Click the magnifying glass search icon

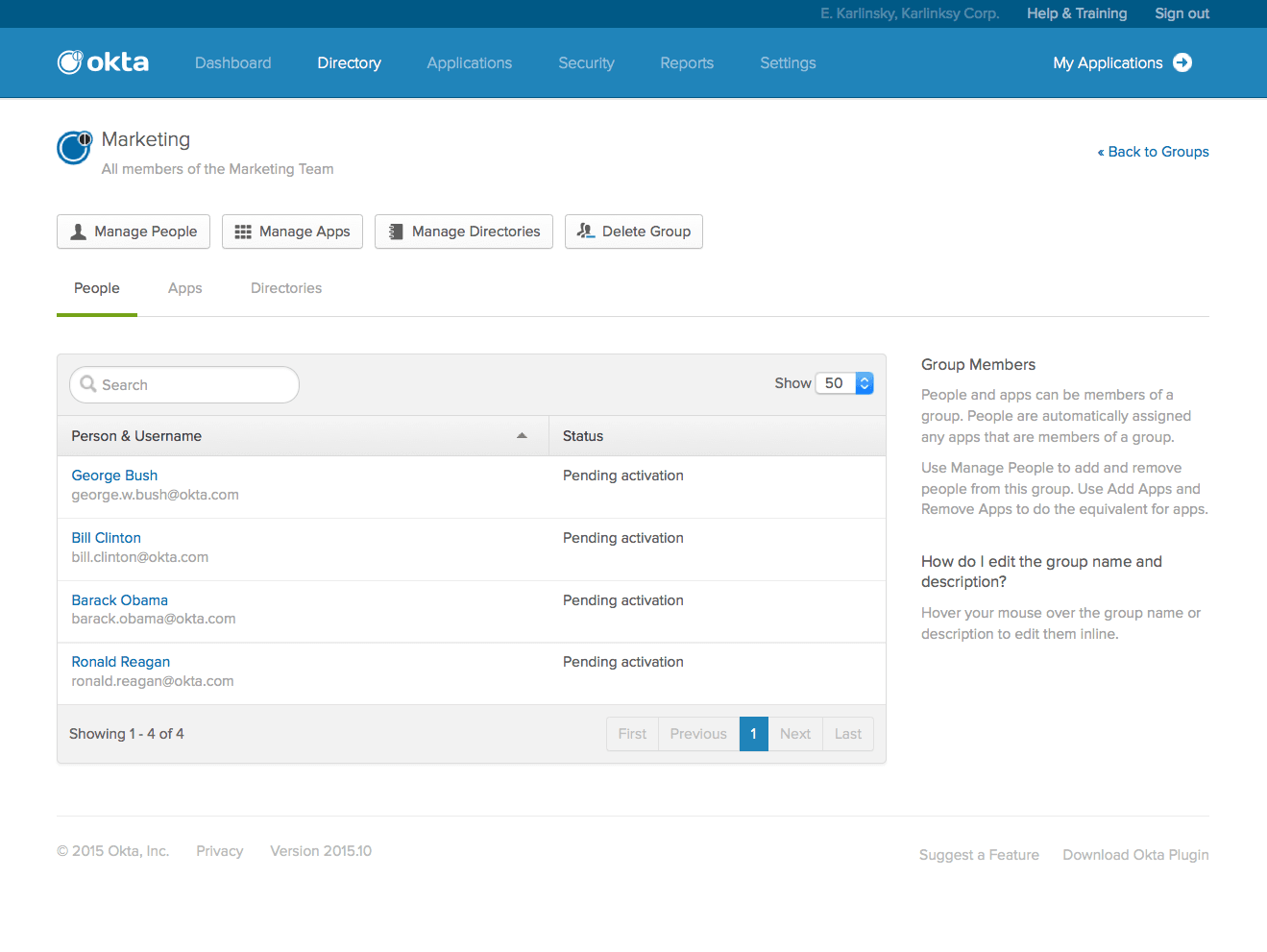pyautogui.click(x=88, y=384)
